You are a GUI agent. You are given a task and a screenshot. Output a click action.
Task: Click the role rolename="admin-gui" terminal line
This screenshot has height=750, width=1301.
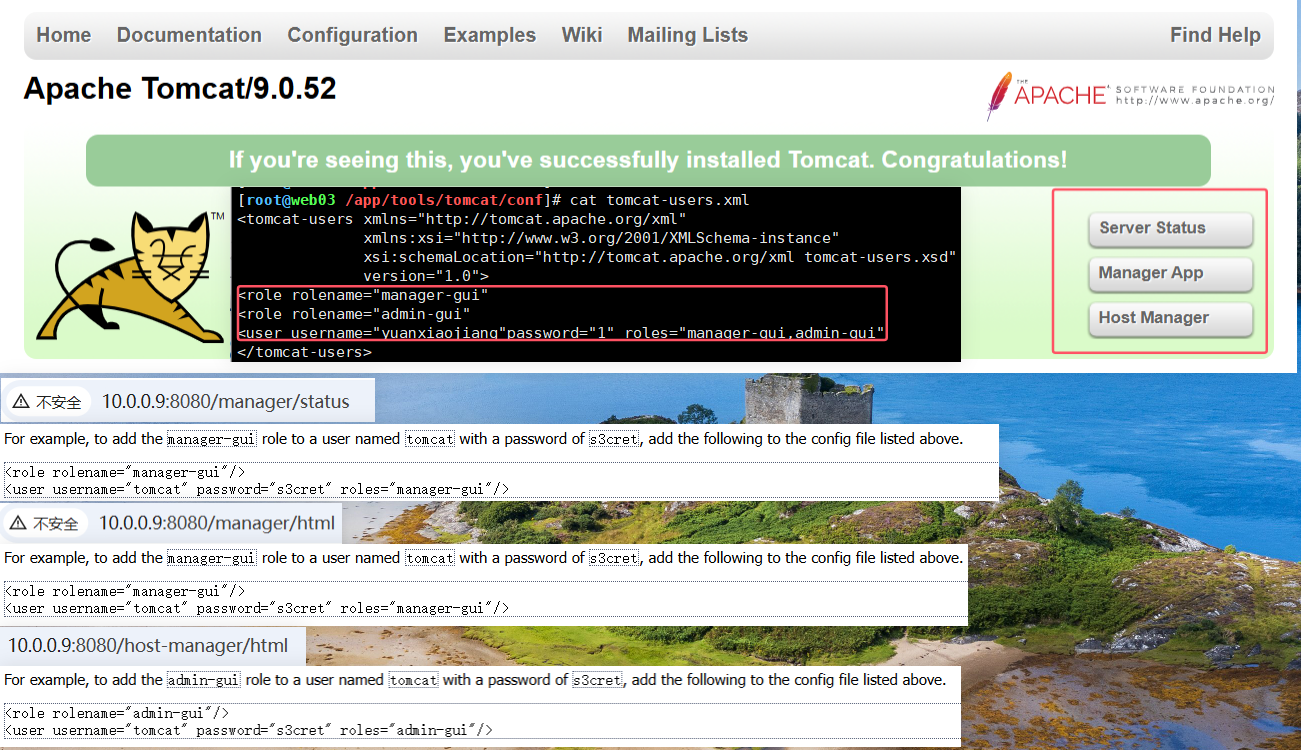pyautogui.click(x=354, y=314)
